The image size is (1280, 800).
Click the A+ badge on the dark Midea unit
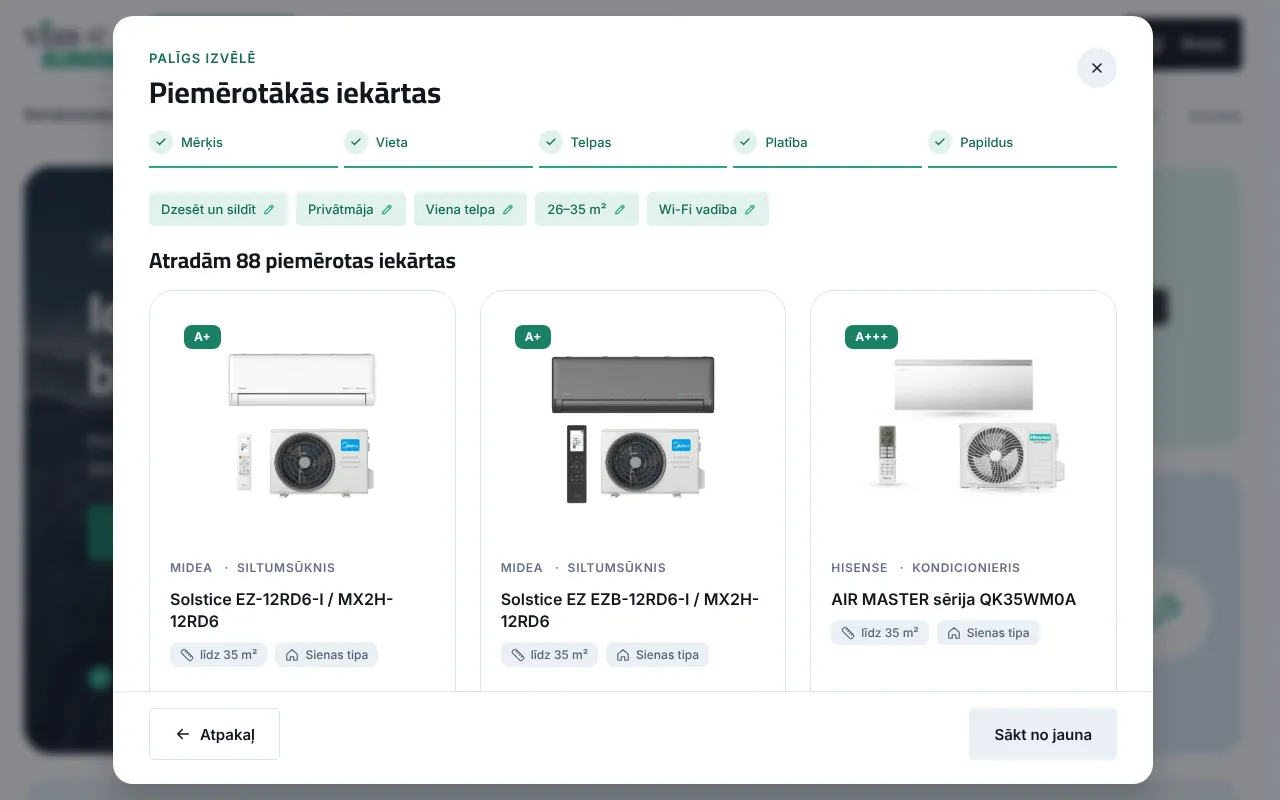click(533, 337)
